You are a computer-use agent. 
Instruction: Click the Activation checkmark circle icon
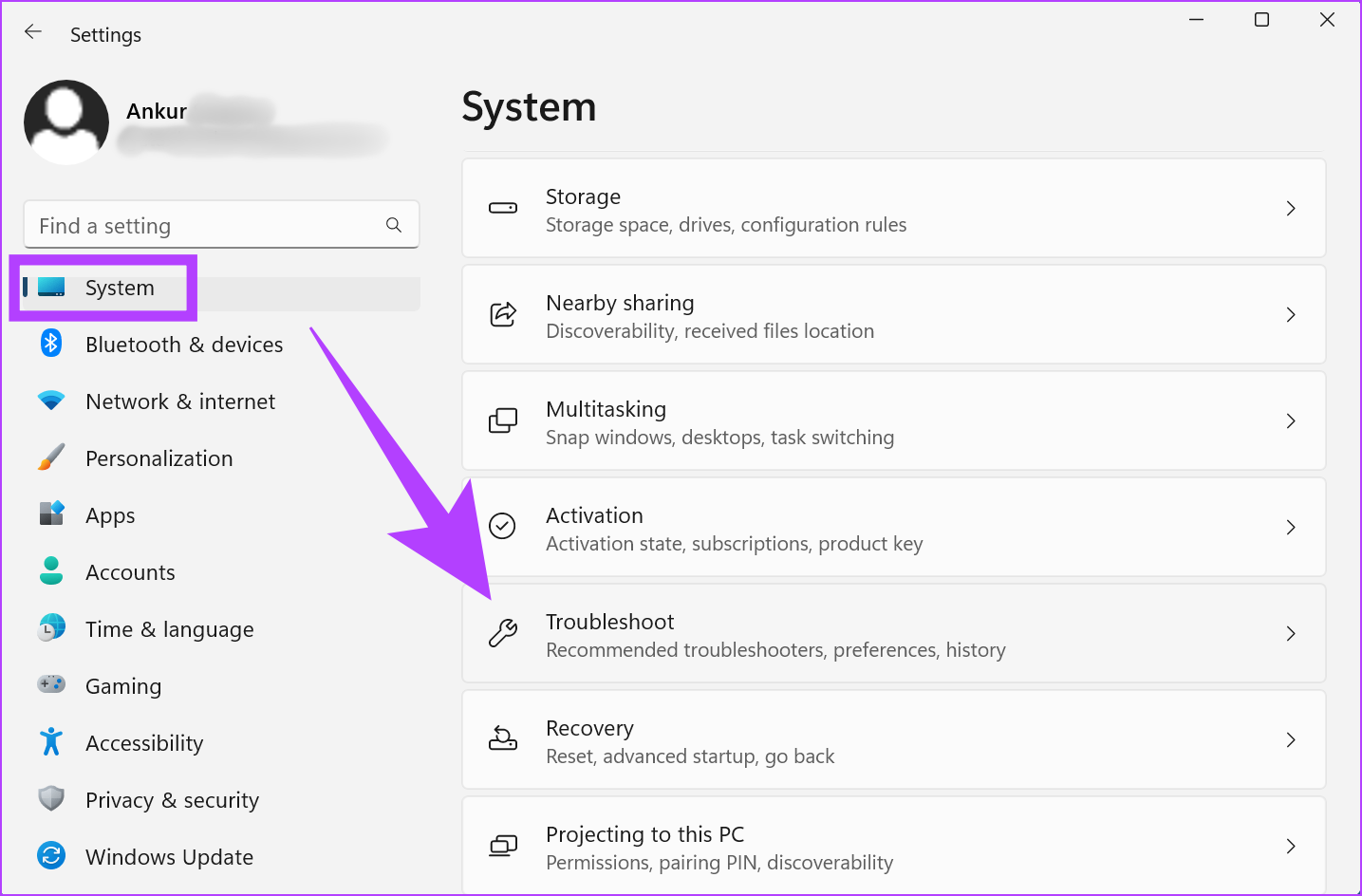(502, 526)
